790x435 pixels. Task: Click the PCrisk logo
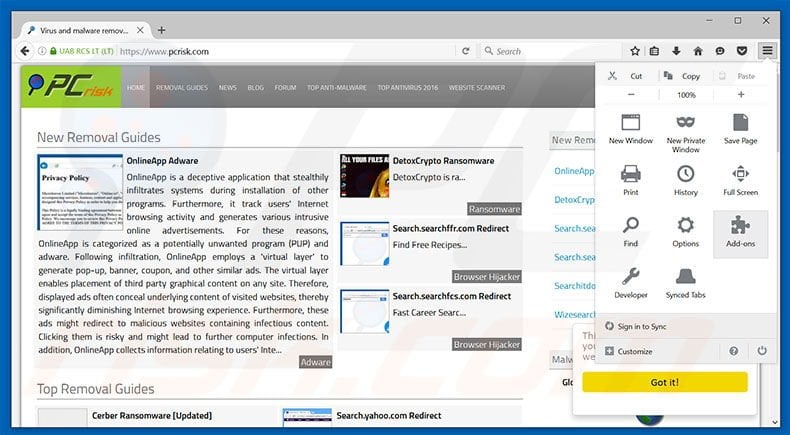[x=71, y=86]
